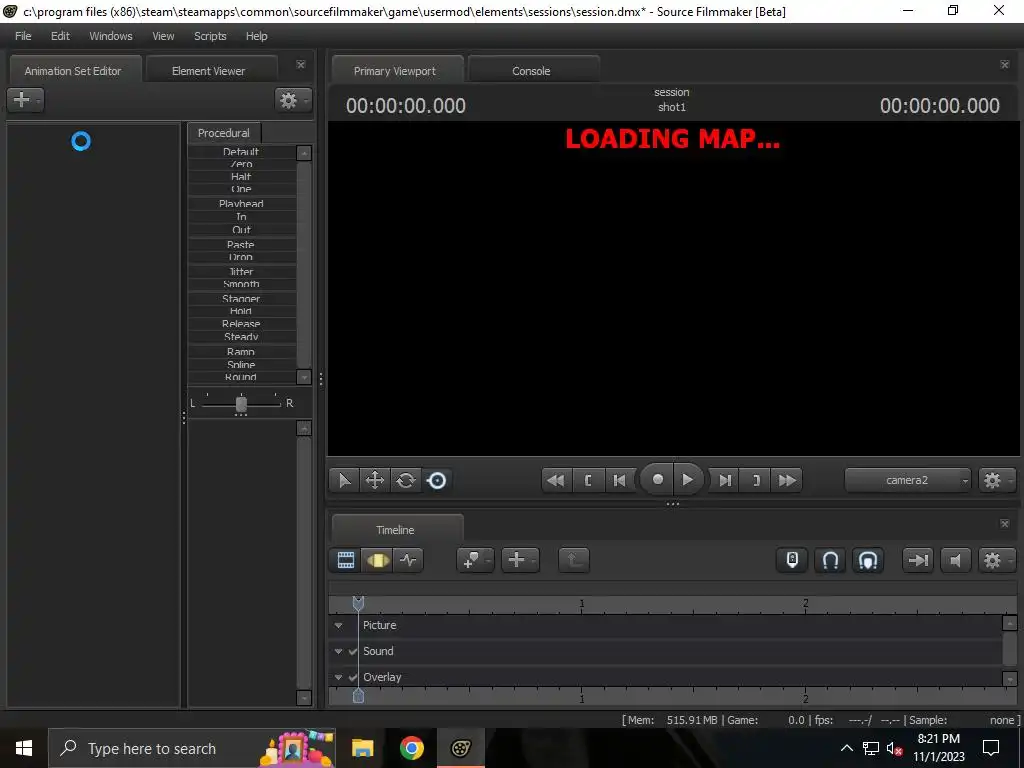
Task: Click the playhead marker on the top ruler
Action: click(x=358, y=603)
